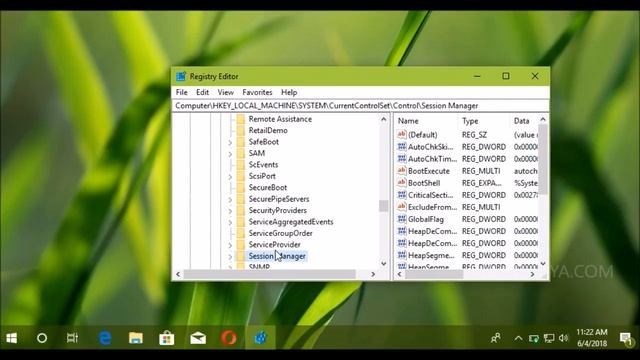Viewport: 640px width, 360px height.
Task: Click the BootExecute value icon
Action: (x=402, y=171)
